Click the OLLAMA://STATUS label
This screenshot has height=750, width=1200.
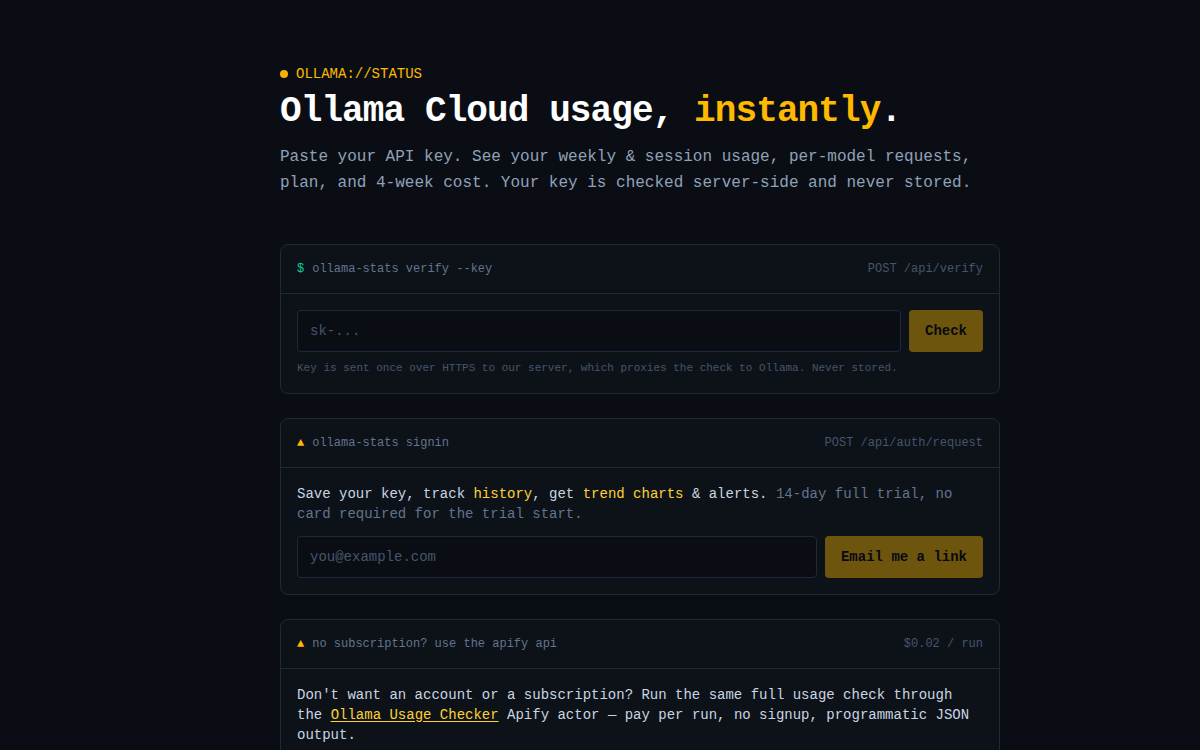359,74
